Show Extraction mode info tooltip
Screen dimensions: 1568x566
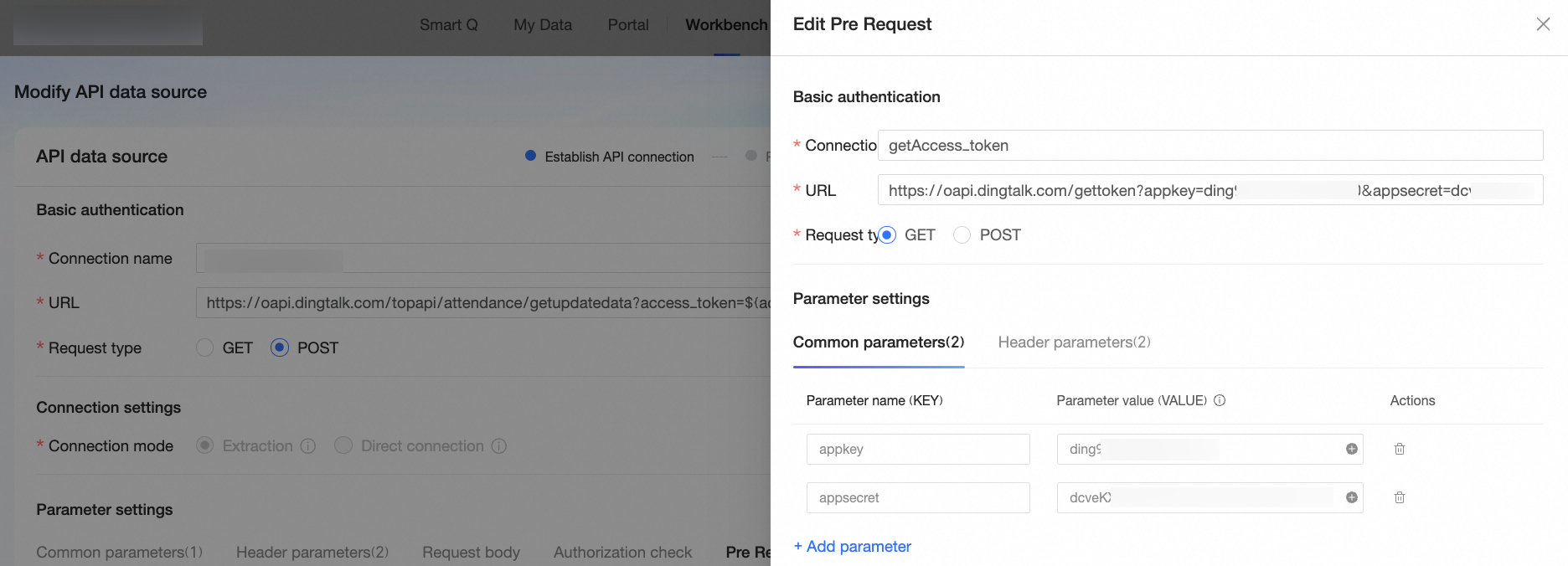(308, 446)
